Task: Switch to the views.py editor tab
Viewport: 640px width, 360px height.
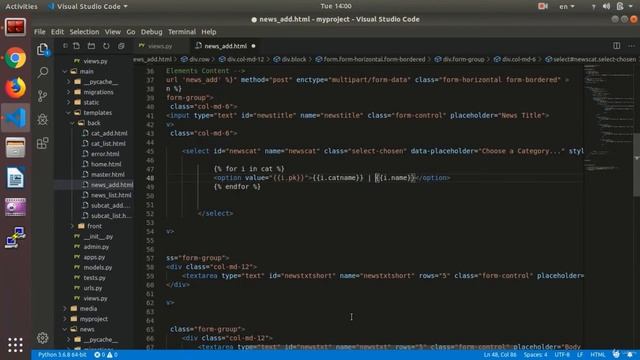Action: tap(160, 46)
